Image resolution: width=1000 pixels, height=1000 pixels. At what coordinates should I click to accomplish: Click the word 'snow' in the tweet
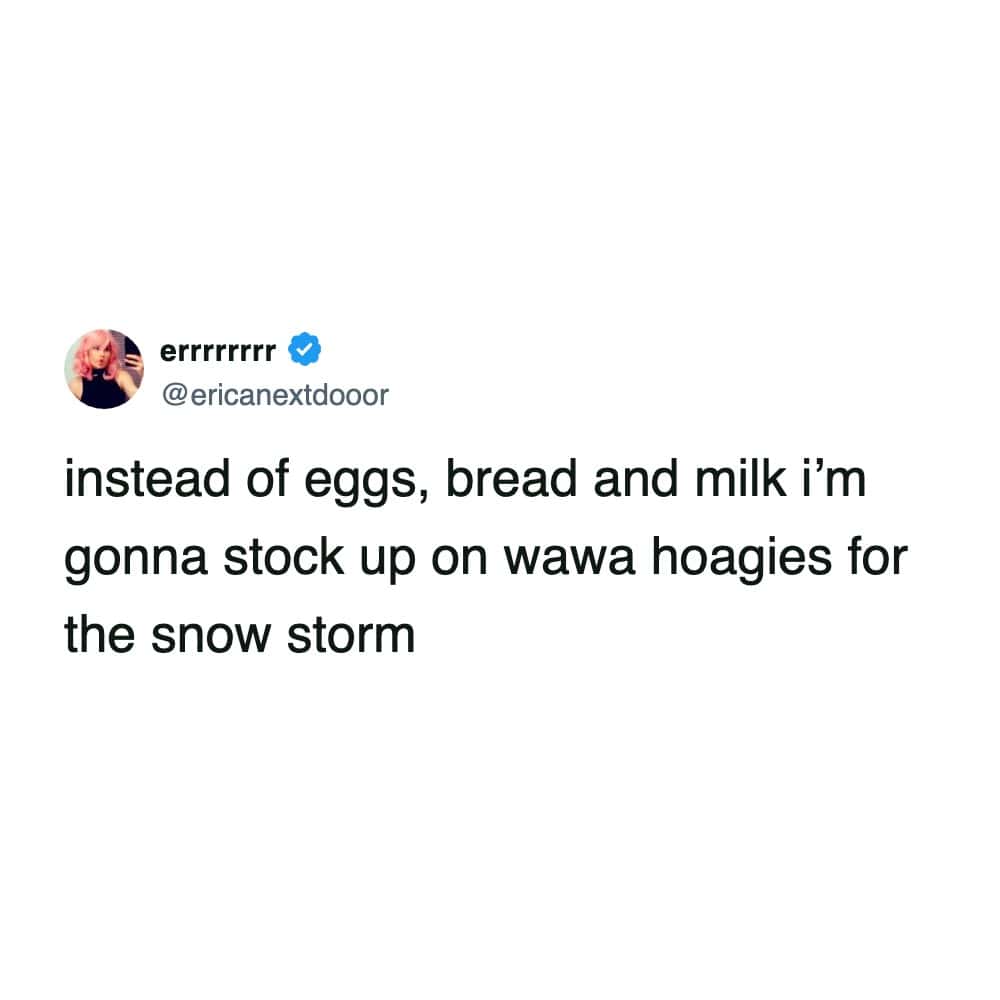211,636
